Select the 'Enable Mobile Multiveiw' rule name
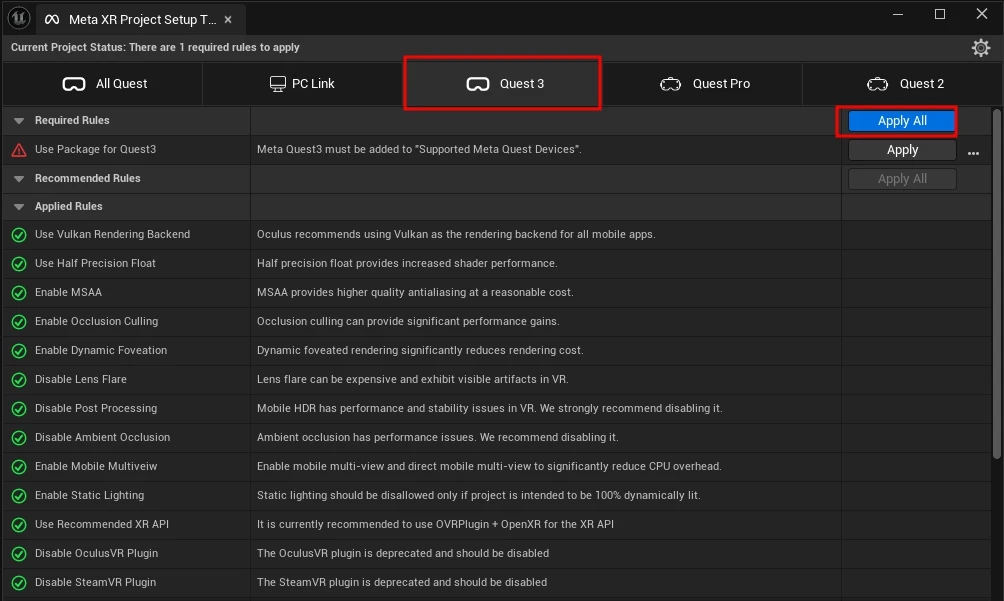Viewport: 1004px width, 601px height. pos(95,466)
